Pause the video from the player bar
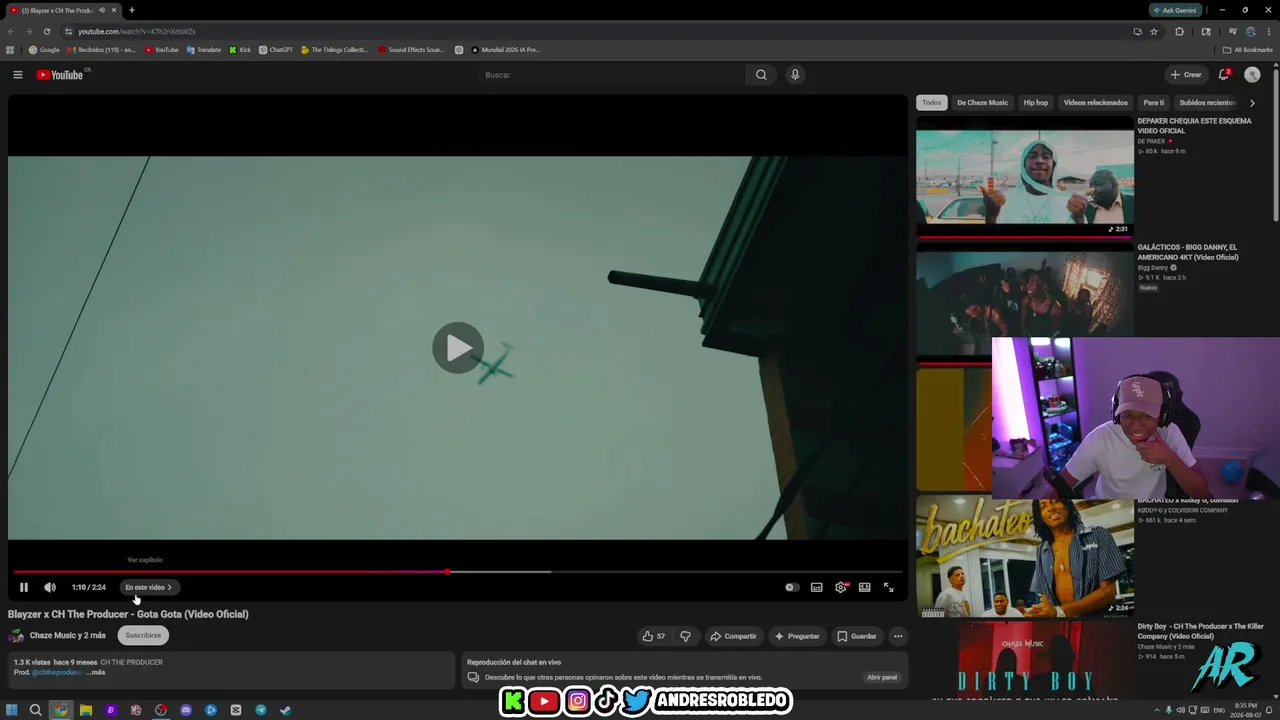Screen dimensions: 1280x720 [24, 587]
